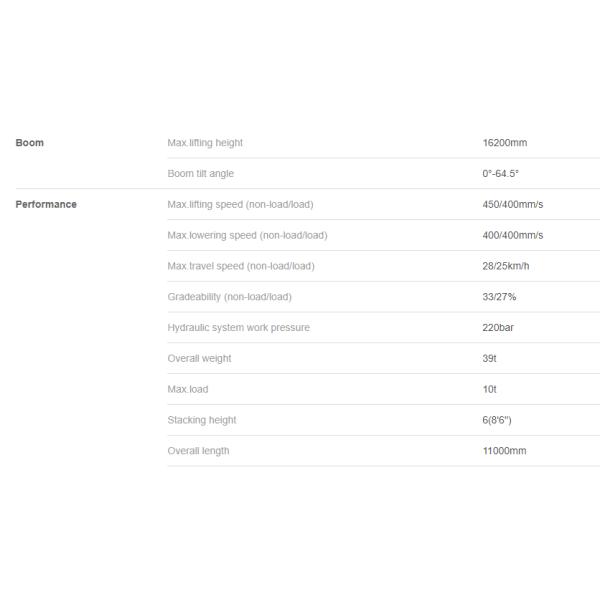Select the Boom tilt angle label

(201, 174)
